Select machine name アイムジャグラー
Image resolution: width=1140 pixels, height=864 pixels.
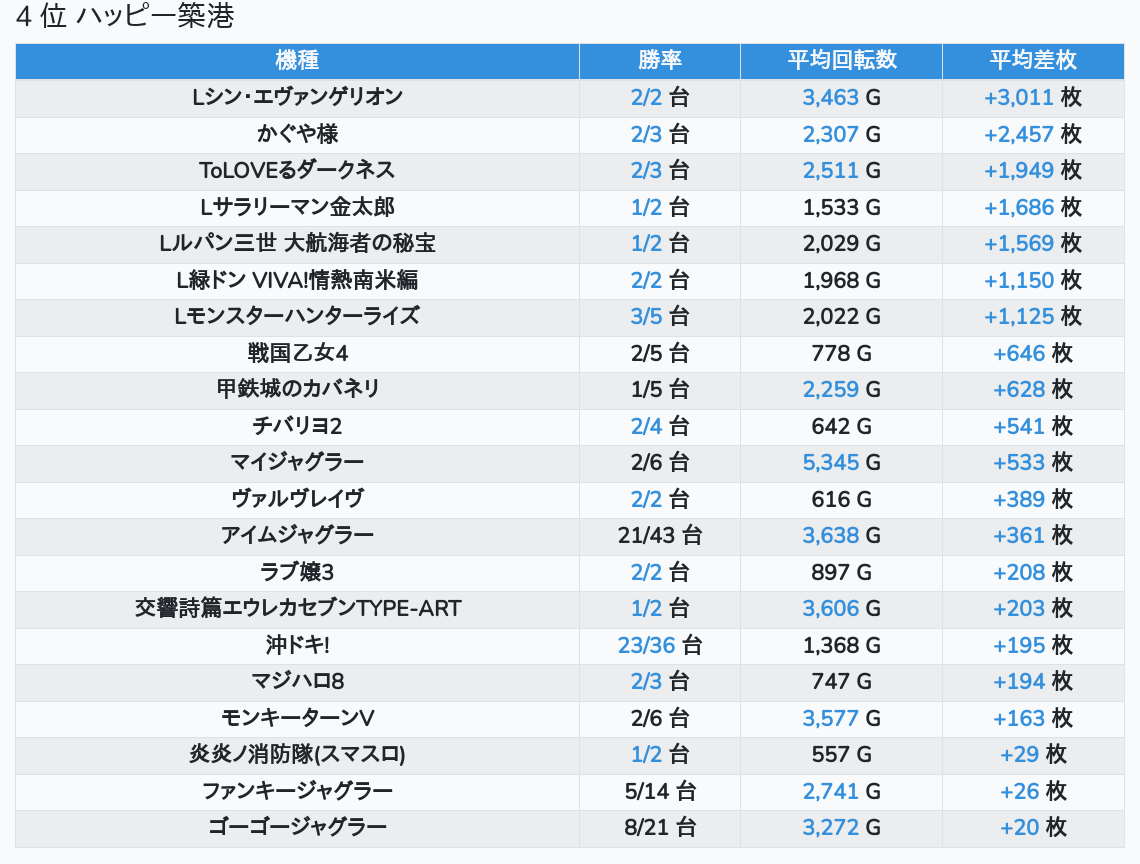(x=297, y=535)
